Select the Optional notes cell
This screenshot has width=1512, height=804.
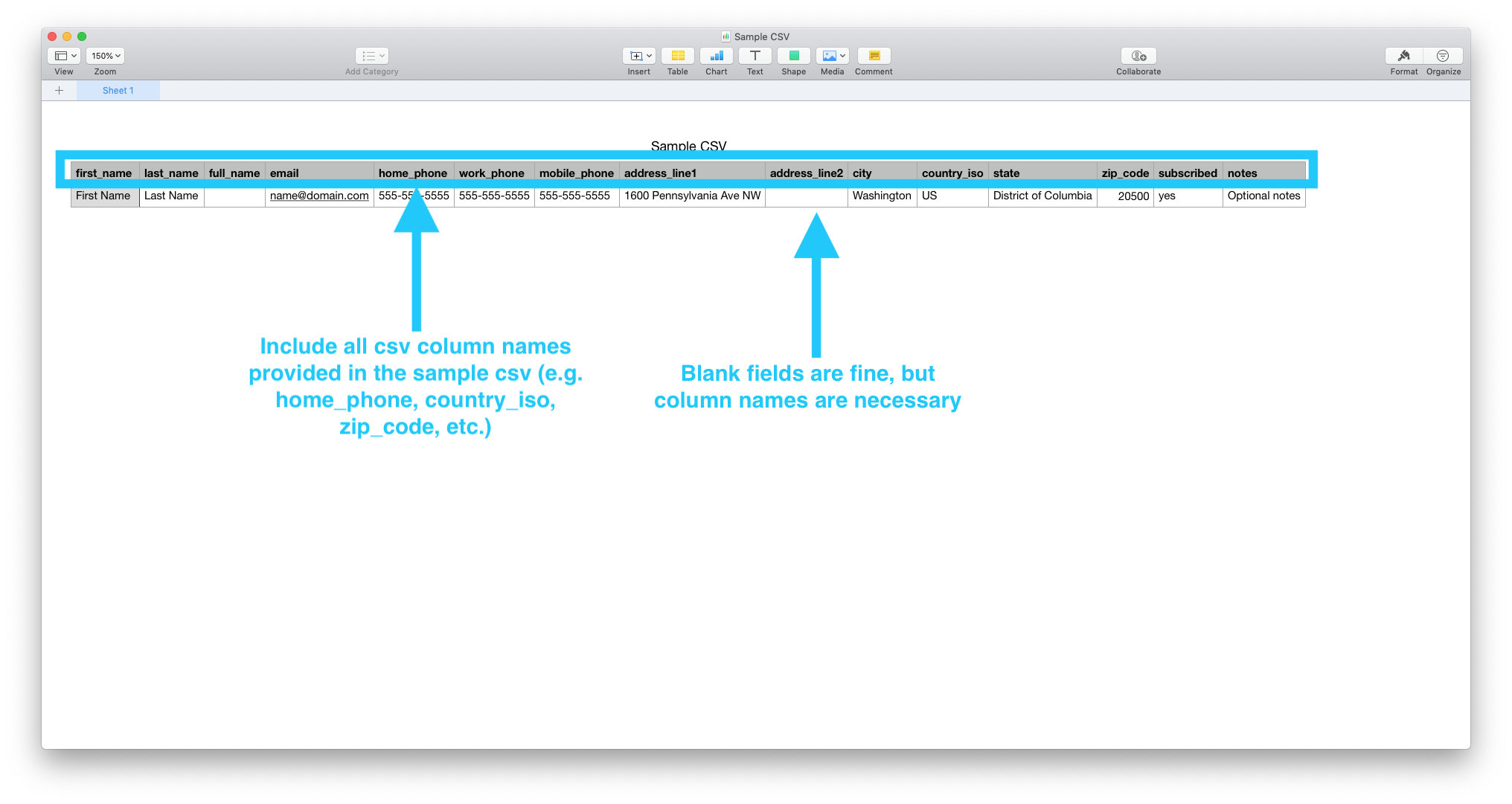click(1264, 196)
